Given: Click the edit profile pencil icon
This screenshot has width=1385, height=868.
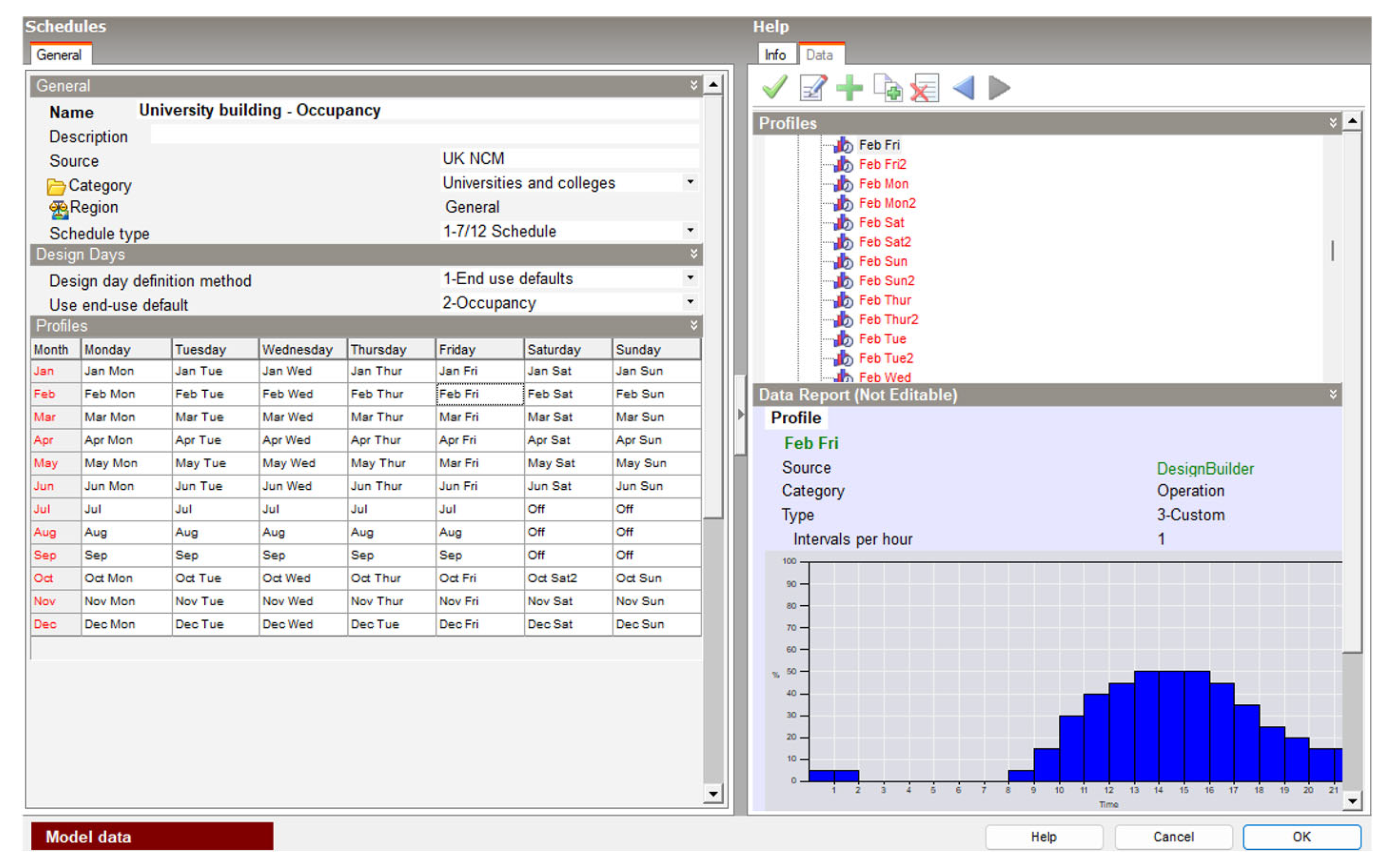Looking at the screenshot, I should click(x=812, y=88).
